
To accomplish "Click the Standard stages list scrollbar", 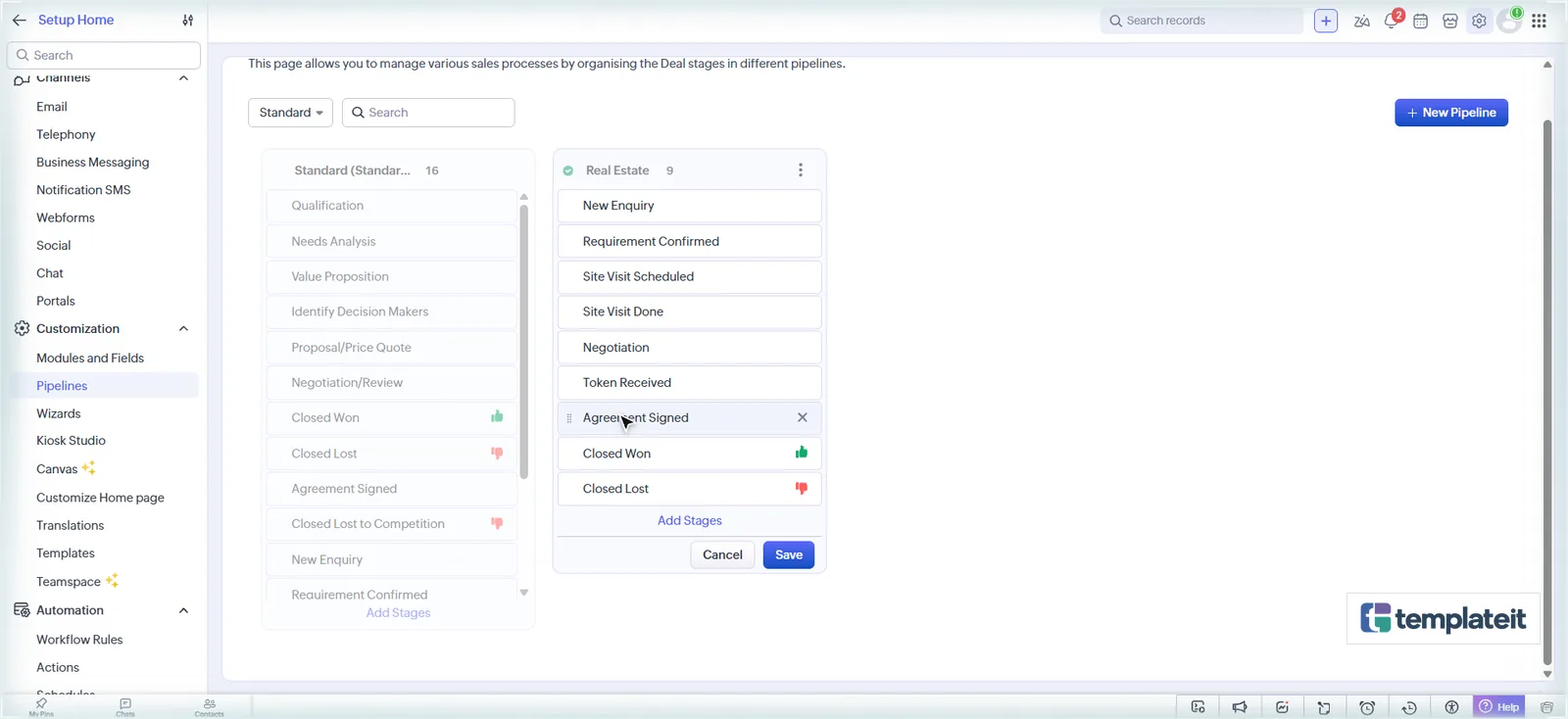I will (523, 341).
